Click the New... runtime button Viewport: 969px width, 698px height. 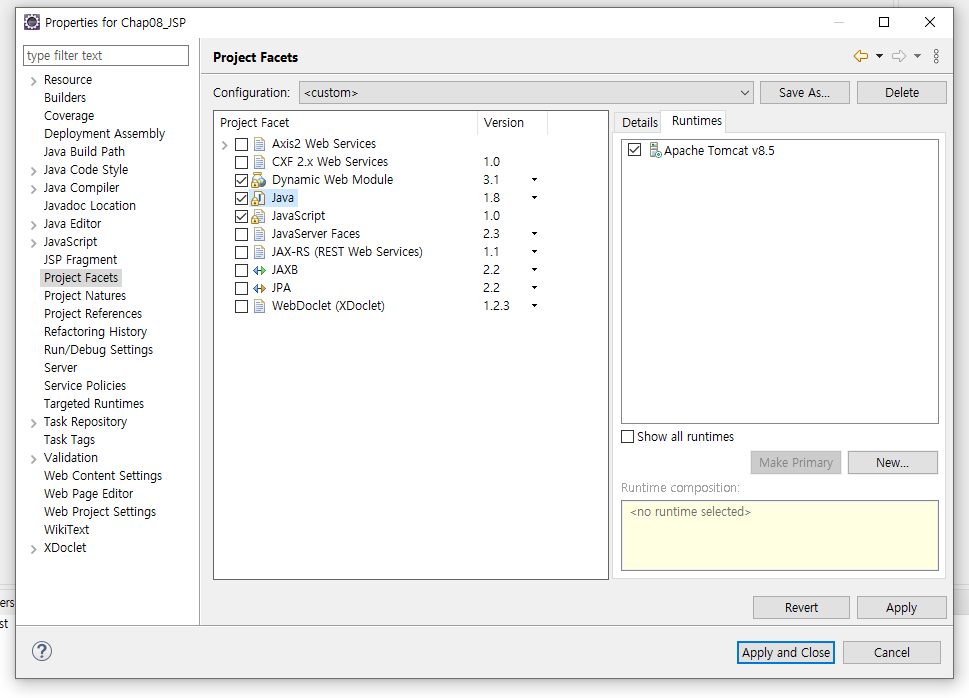pyautogui.click(x=892, y=462)
